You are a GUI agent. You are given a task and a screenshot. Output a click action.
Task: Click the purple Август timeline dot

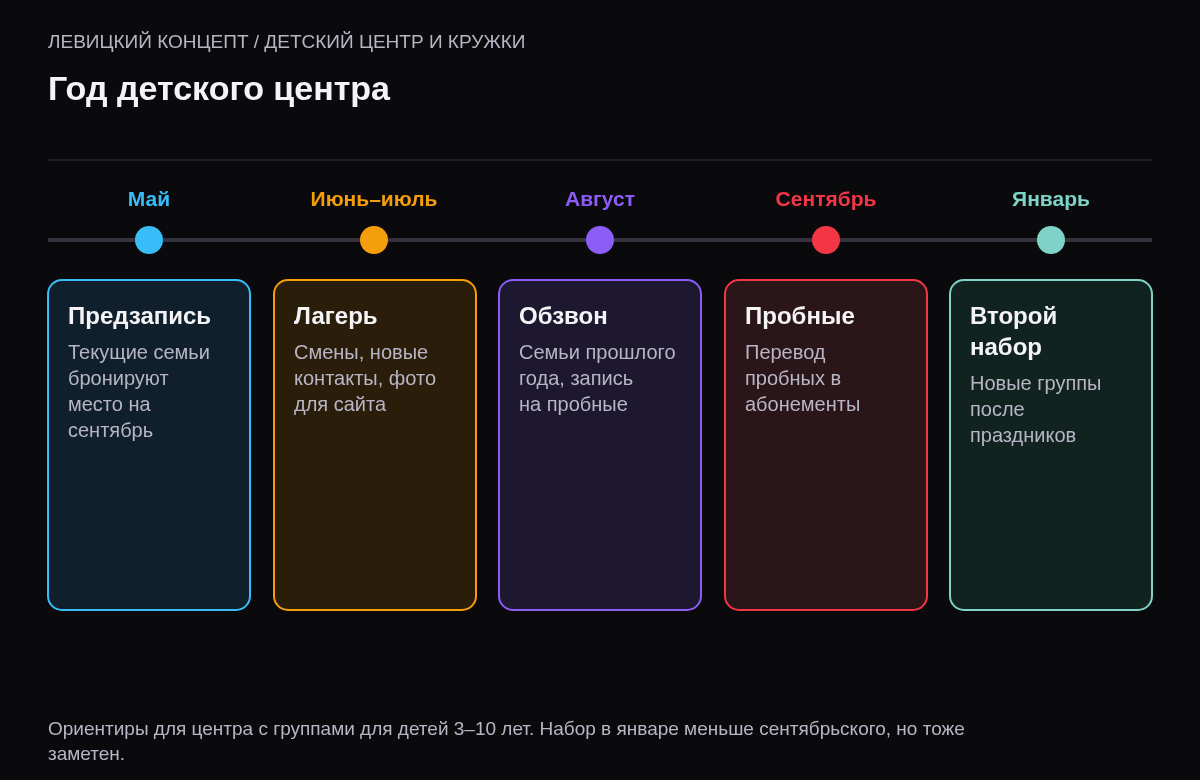pos(600,240)
